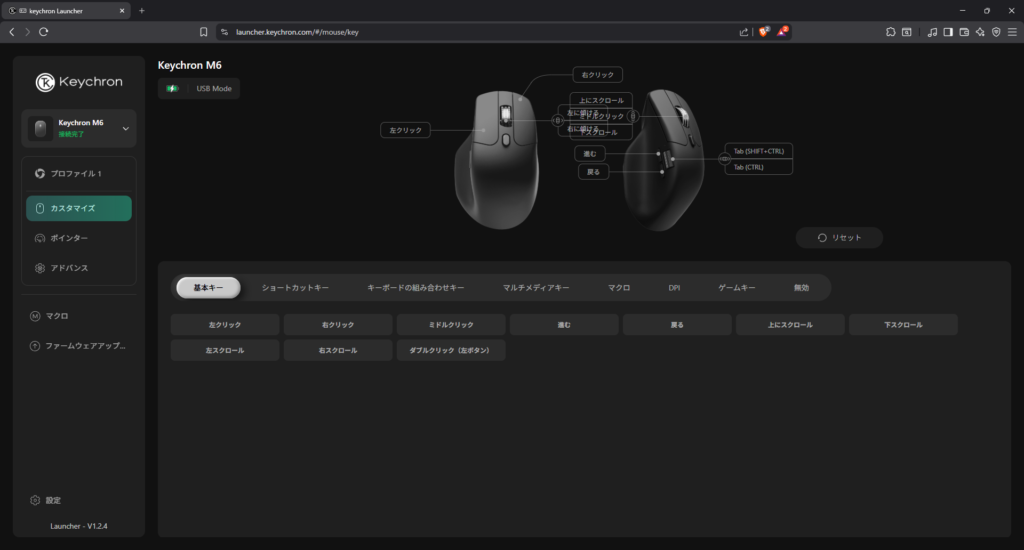Image resolution: width=1024 pixels, height=550 pixels.
Task: Expand the Keychron M6 device dropdown
Action: (125, 128)
